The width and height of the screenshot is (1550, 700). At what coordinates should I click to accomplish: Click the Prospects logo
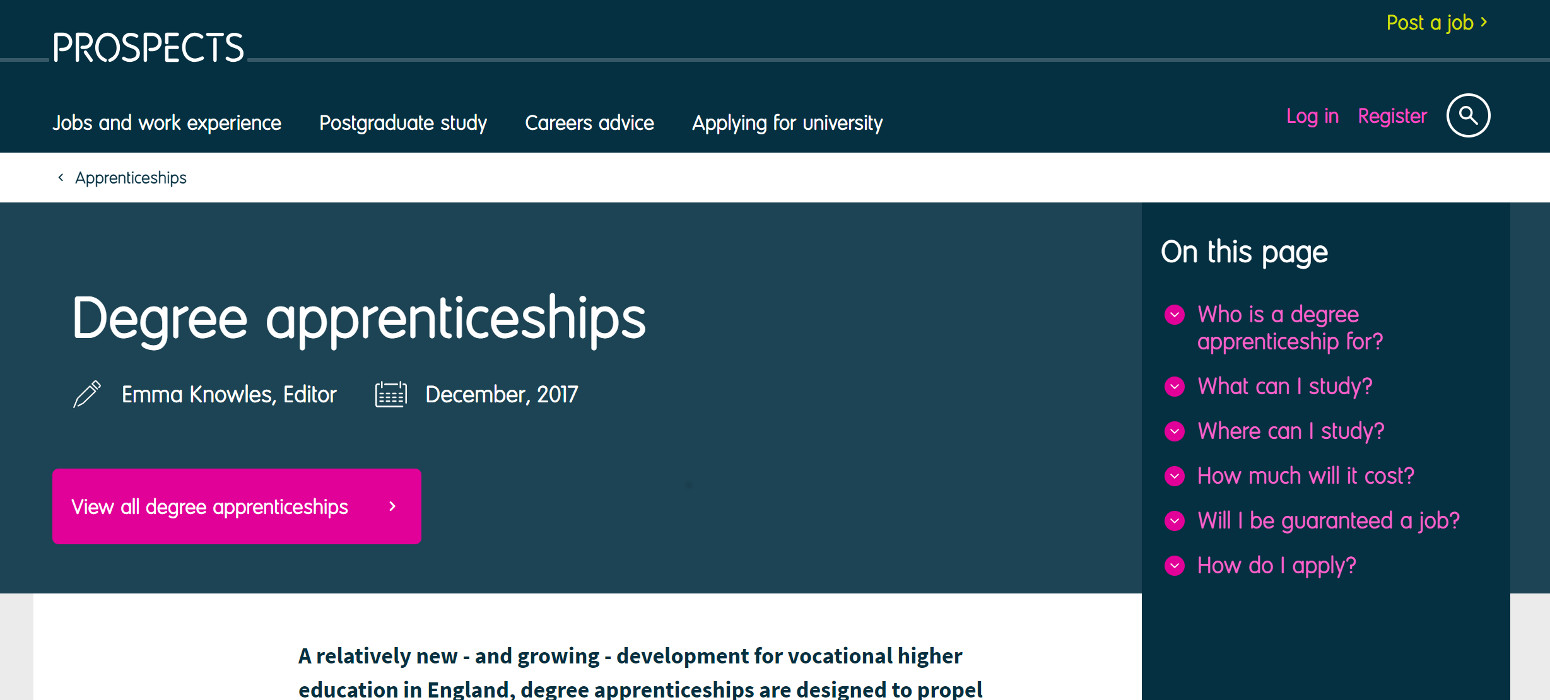coord(149,48)
